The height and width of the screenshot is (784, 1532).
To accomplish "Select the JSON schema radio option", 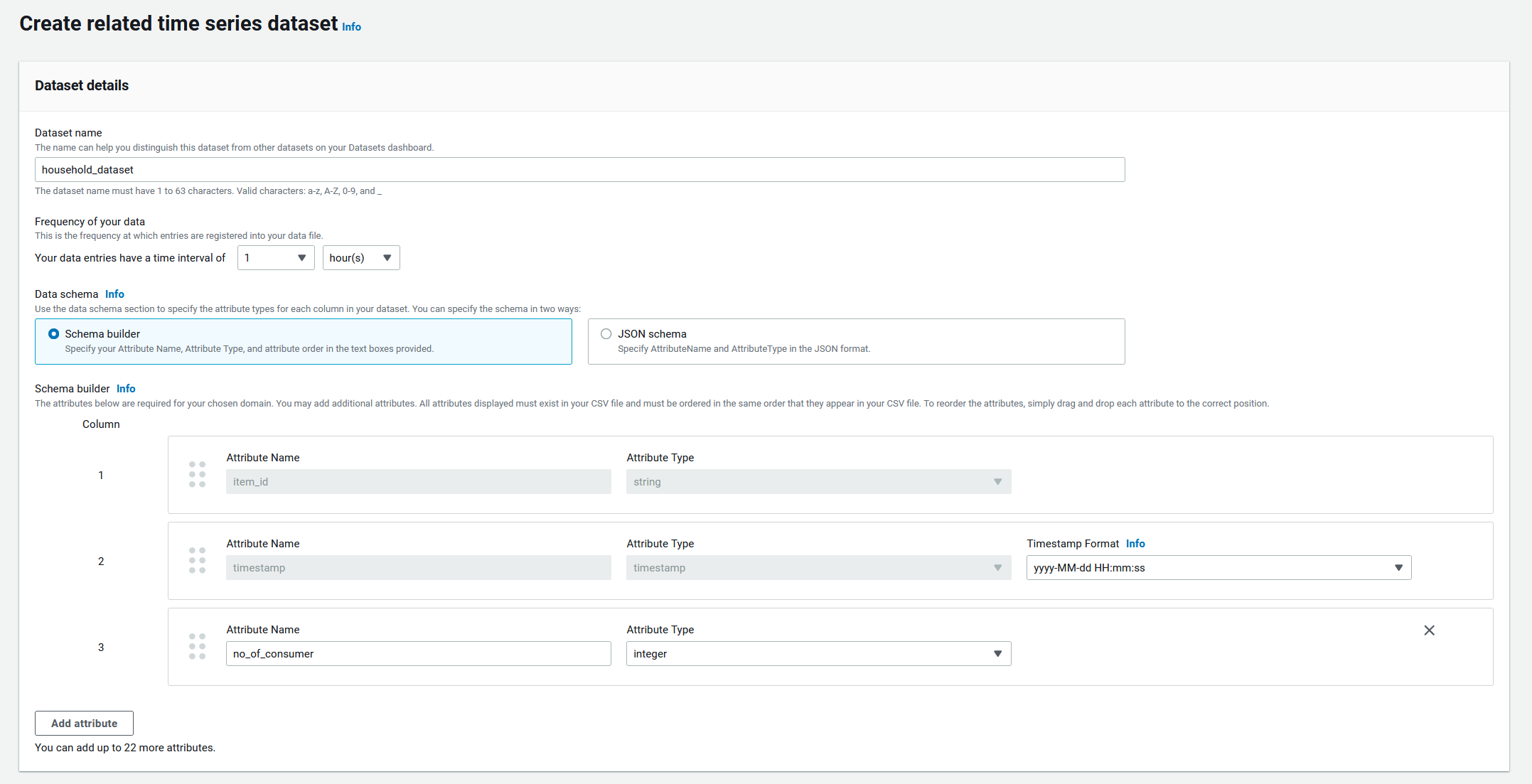I will pyautogui.click(x=606, y=334).
